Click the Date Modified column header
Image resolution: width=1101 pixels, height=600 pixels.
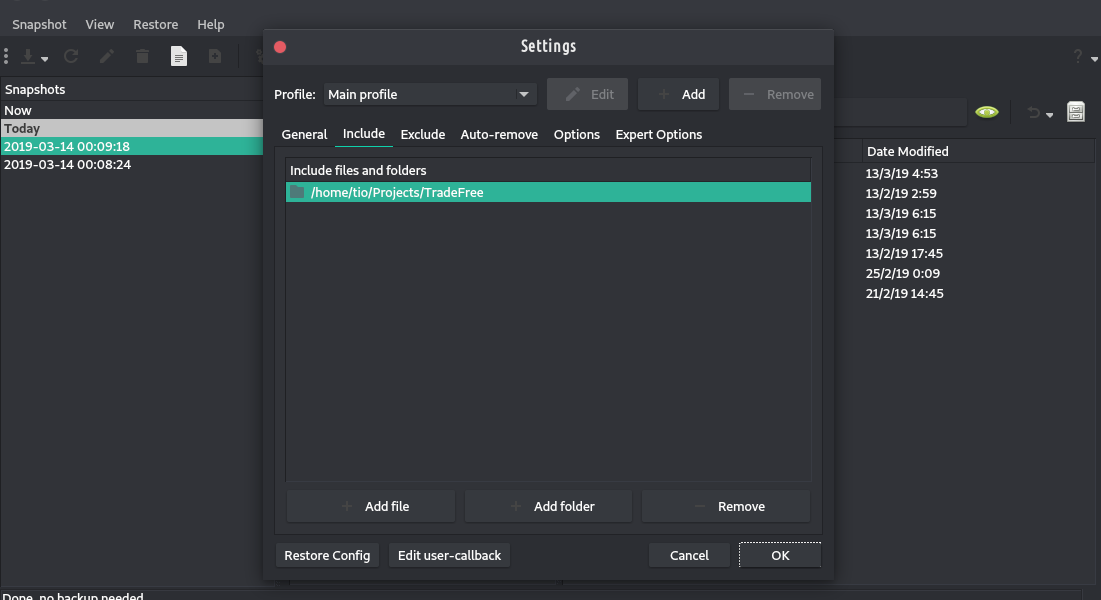click(x=907, y=151)
